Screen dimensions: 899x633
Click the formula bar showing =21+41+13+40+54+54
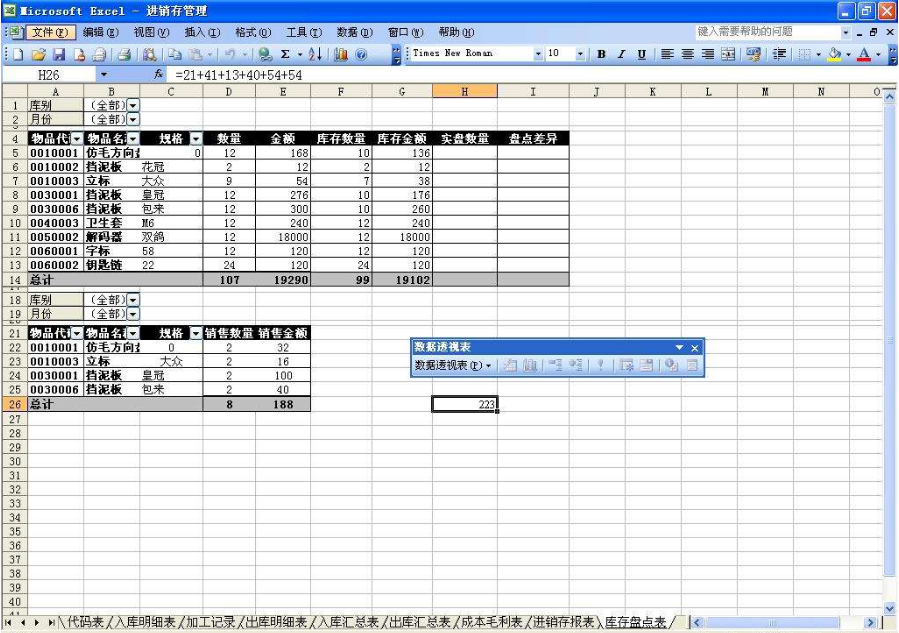click(x=530, y=75)
